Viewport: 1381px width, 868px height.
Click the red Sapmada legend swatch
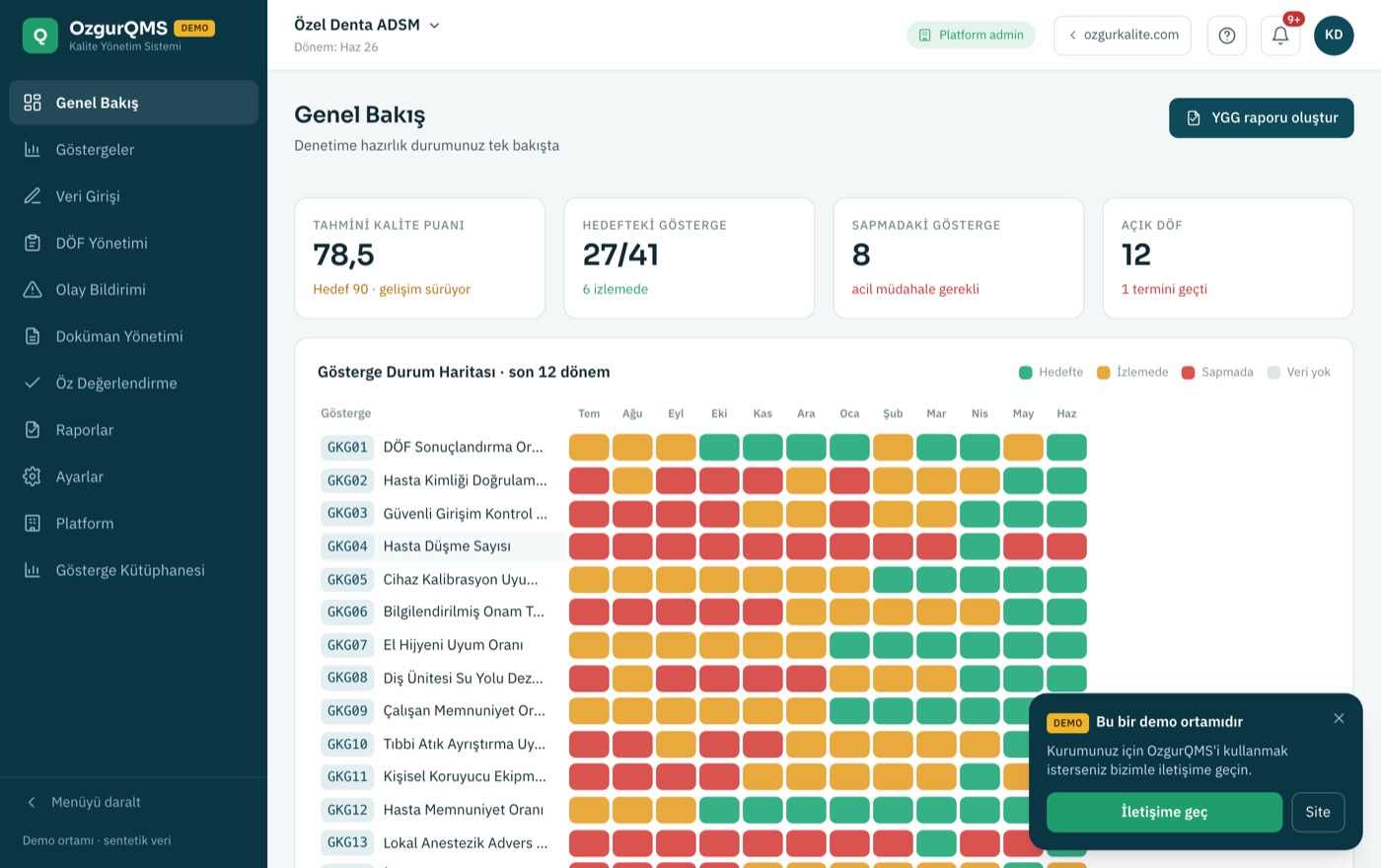tap(1188, 372)
